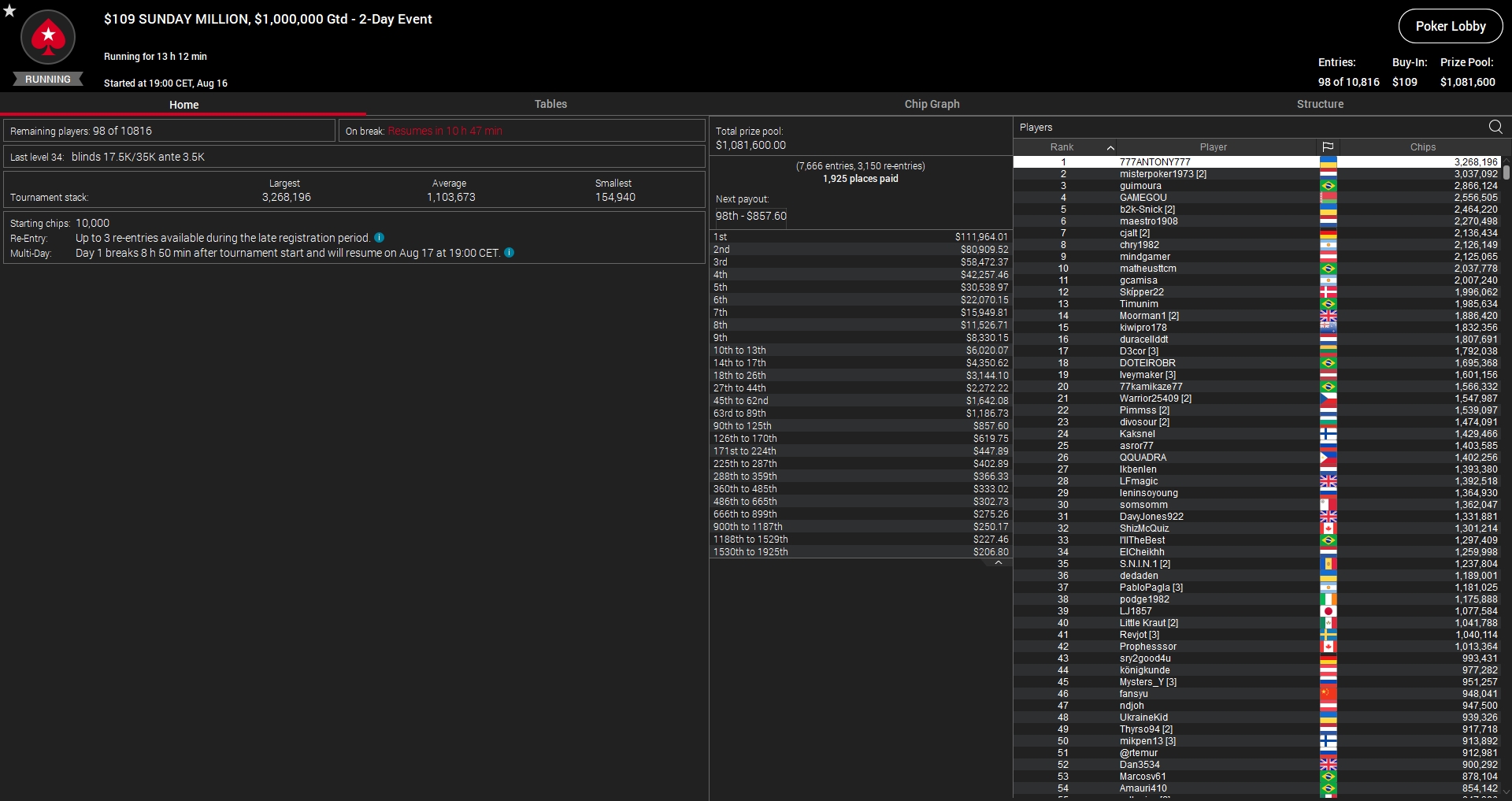Click the flag icon beside Skipper22
Image resolution: width=1512 pixels, height=801 pixels.
[1329, 292]
